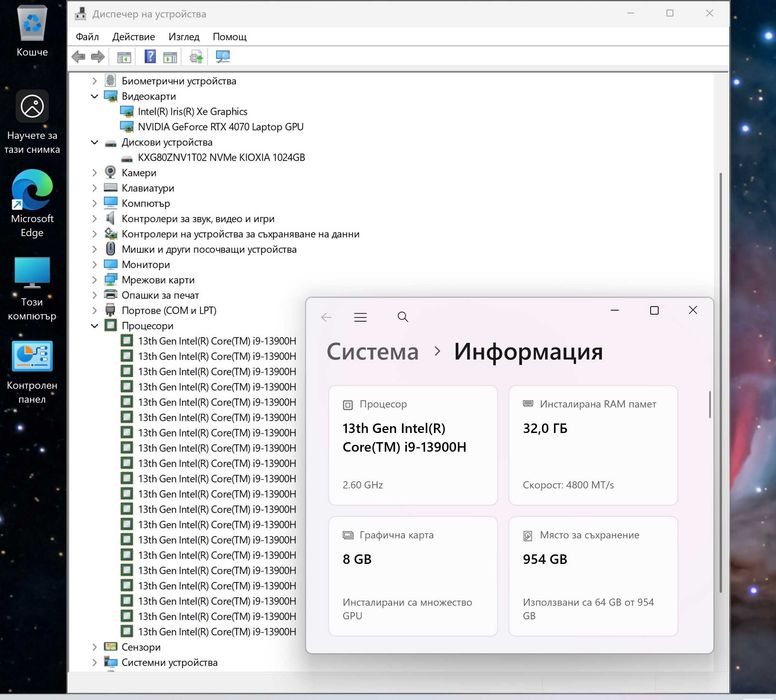Screen dimensions: 776x700
Task: Maximize the Device Manager window
Action: [670, 13]
